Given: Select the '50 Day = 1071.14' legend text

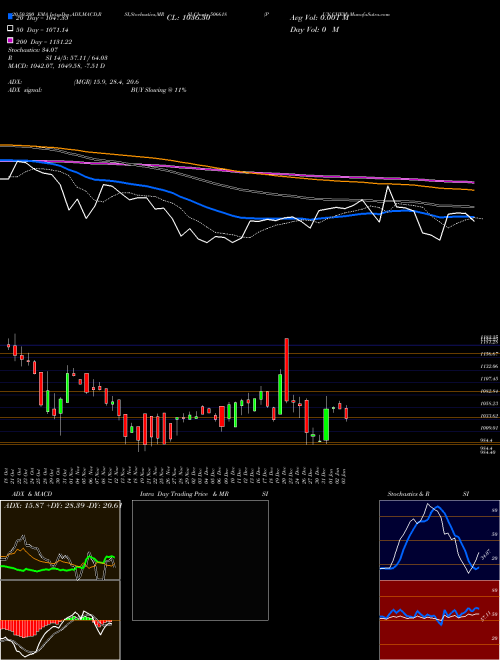Looking at the screenshot, I should coord(42,30).
